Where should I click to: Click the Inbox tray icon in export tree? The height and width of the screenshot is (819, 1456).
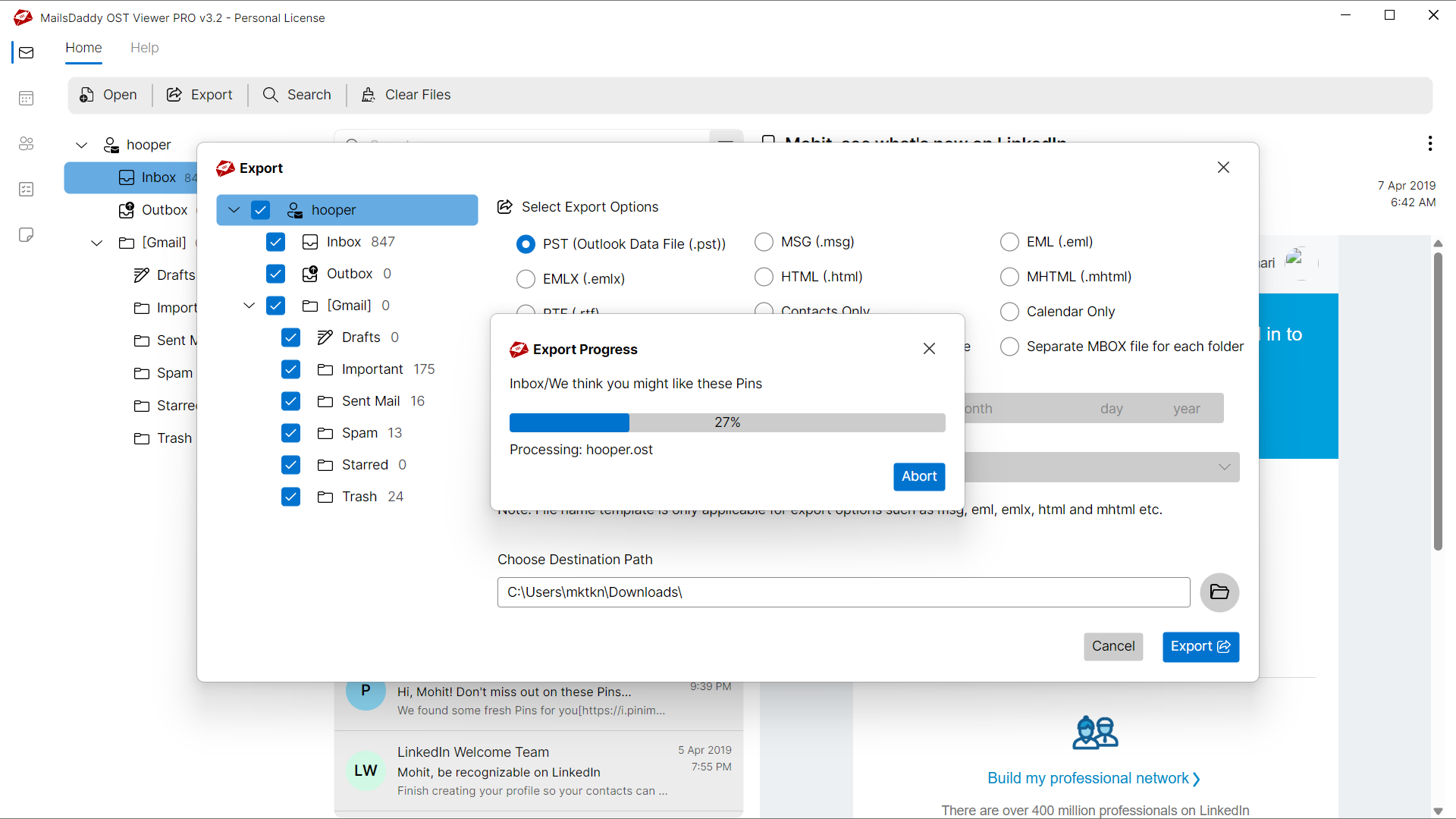coord(310,242)
